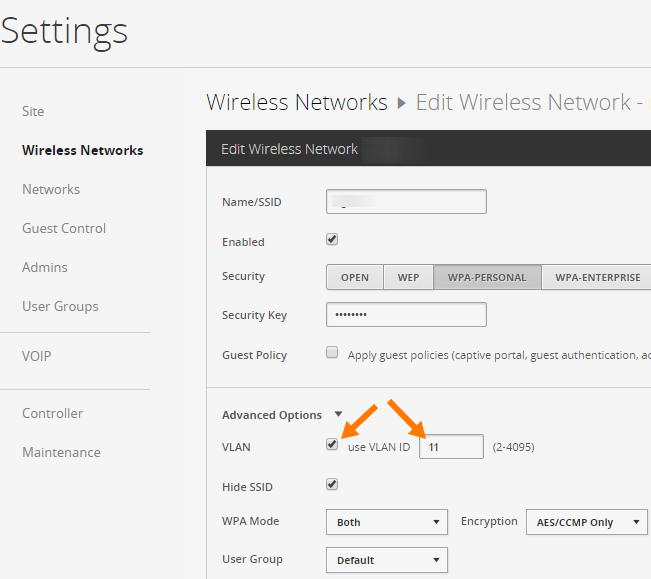Screen dimensions: 651x579
Task: Open the Encryption AES/CCMP Only dropdown
Action: 587,522
